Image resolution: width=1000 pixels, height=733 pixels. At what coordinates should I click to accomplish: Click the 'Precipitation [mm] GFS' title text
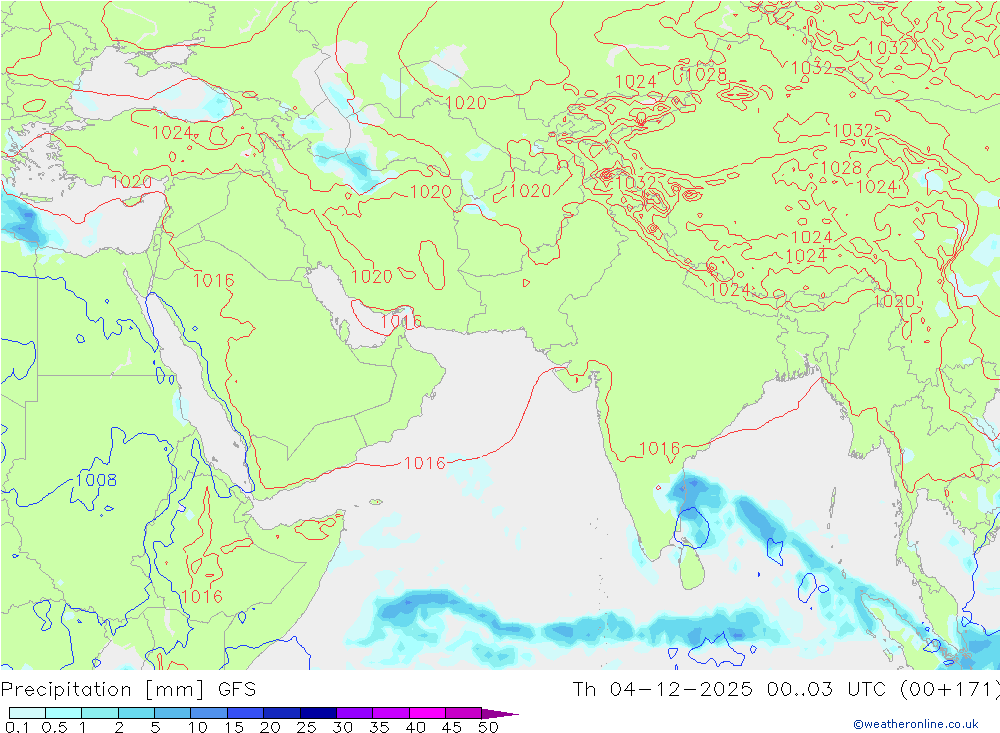128,690
